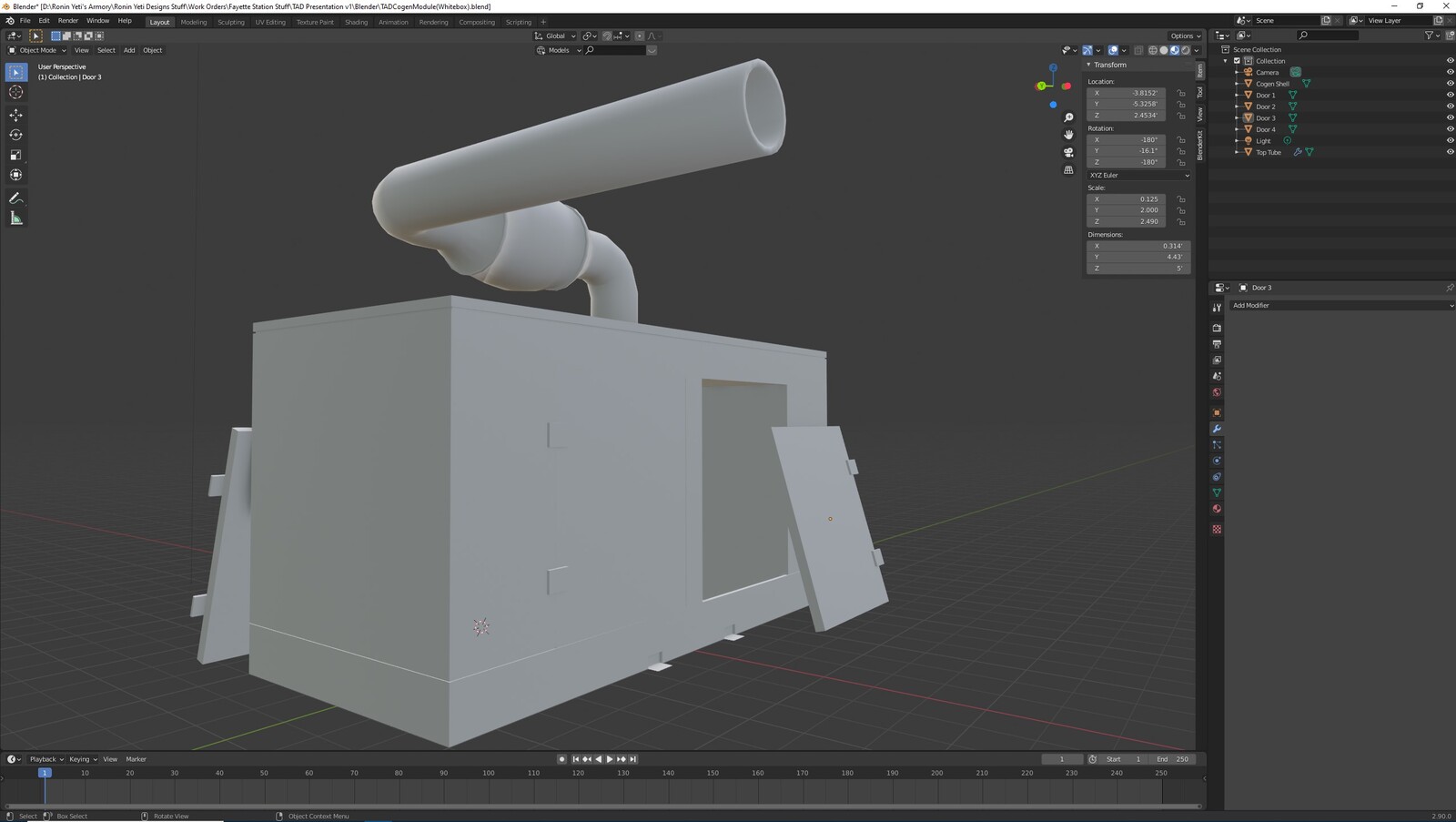Screen dimensions: 1456x822
Task: Open Material properties tab
Action: click(1217, 509)
